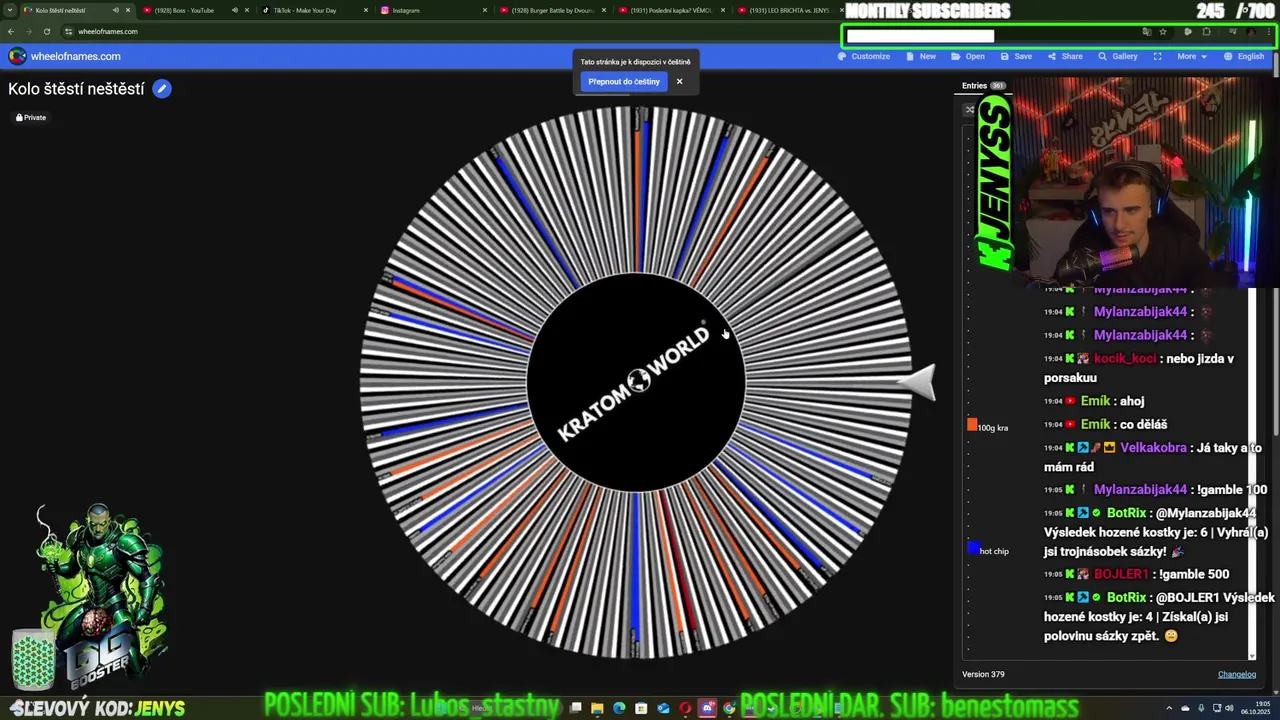Show hidden system tray icons

tap(1169, 708)
